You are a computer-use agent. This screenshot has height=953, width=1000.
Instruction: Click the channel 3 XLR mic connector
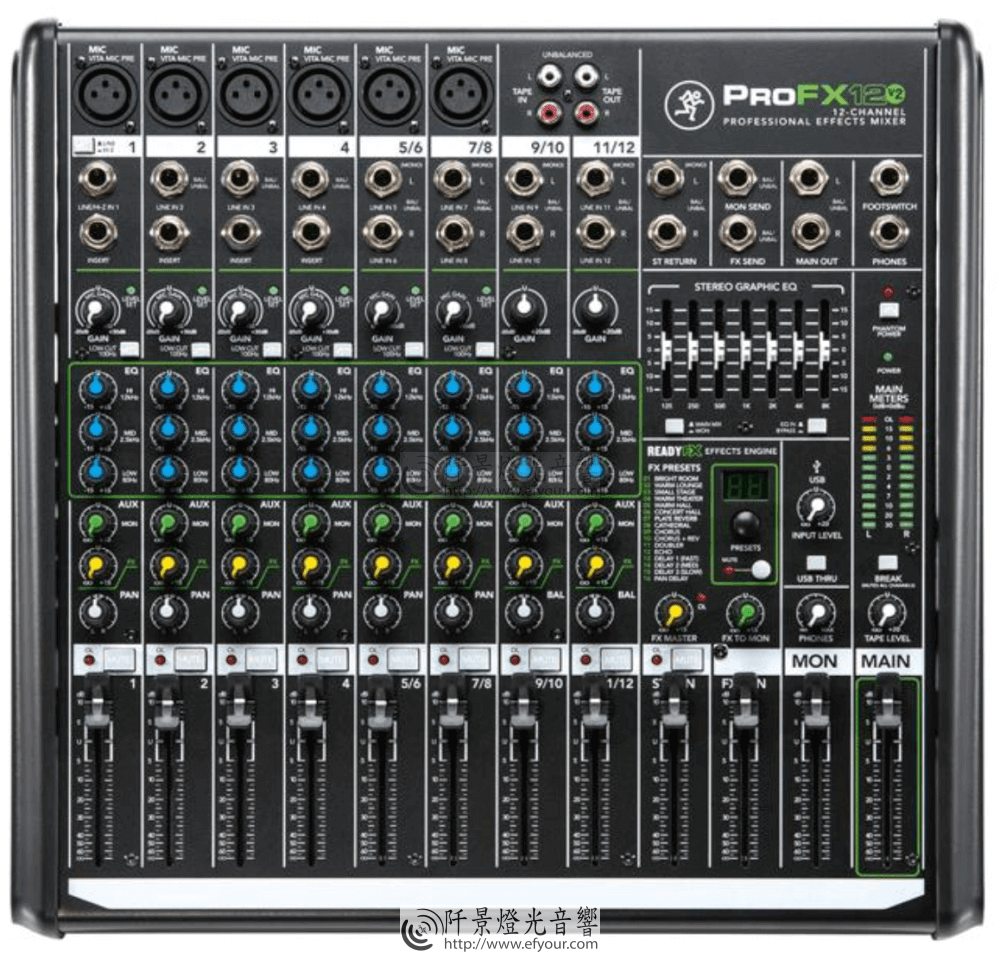click(x=247, y=94)
